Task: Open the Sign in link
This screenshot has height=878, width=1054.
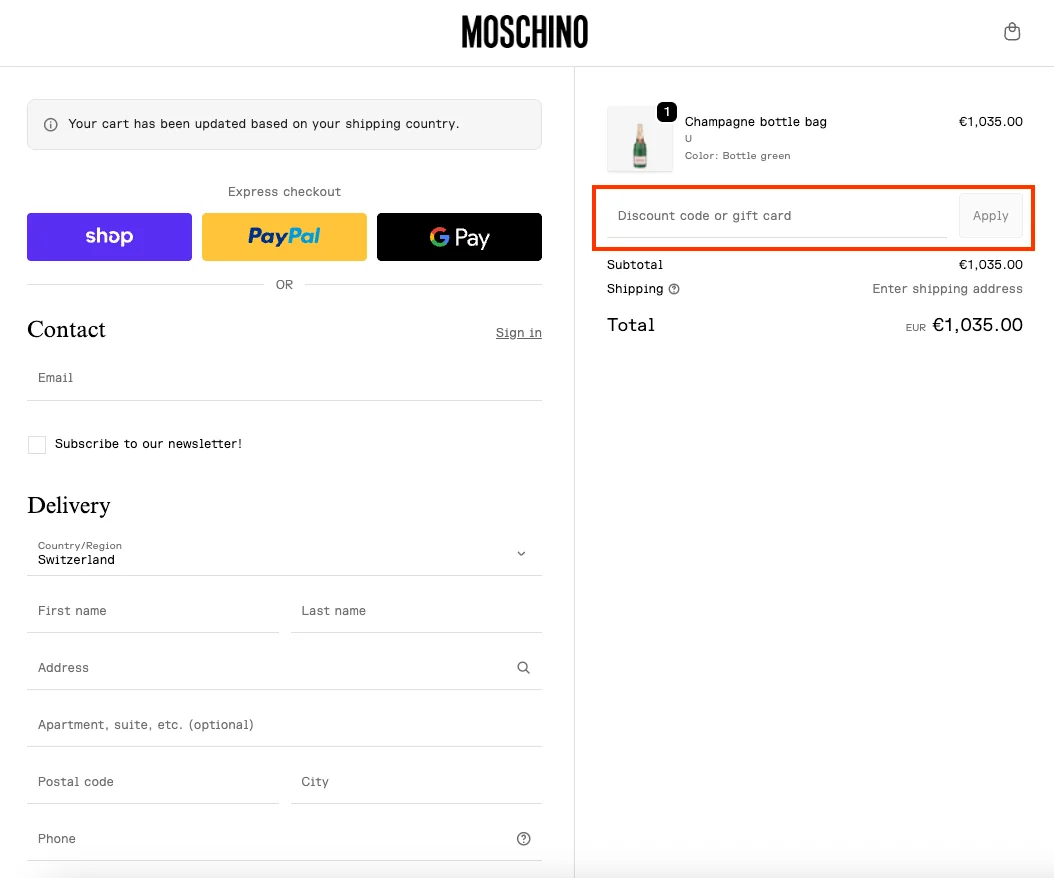Action: (518, 332)
